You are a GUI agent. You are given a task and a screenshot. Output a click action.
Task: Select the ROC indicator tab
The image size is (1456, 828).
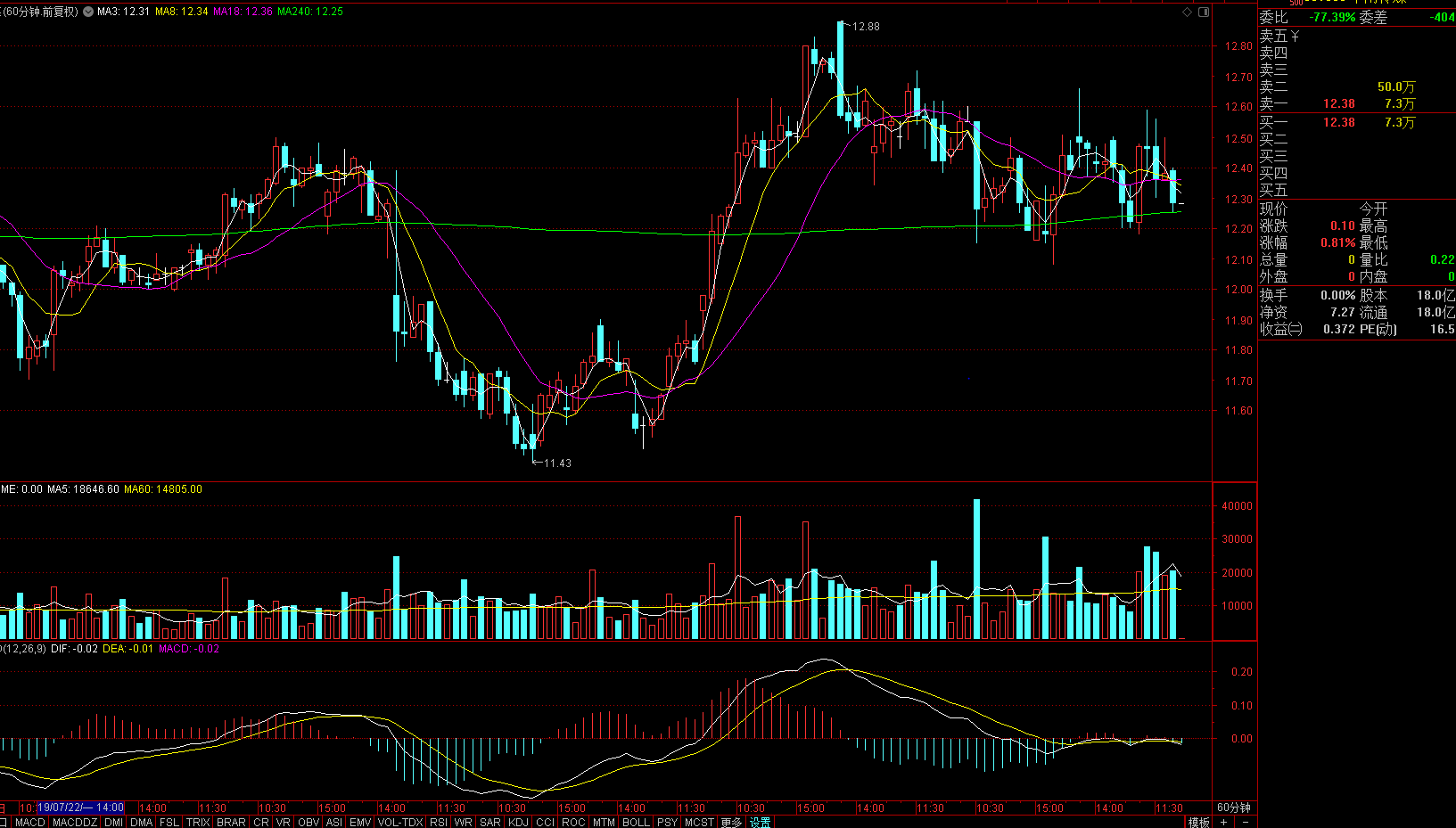tap(573, 822)
